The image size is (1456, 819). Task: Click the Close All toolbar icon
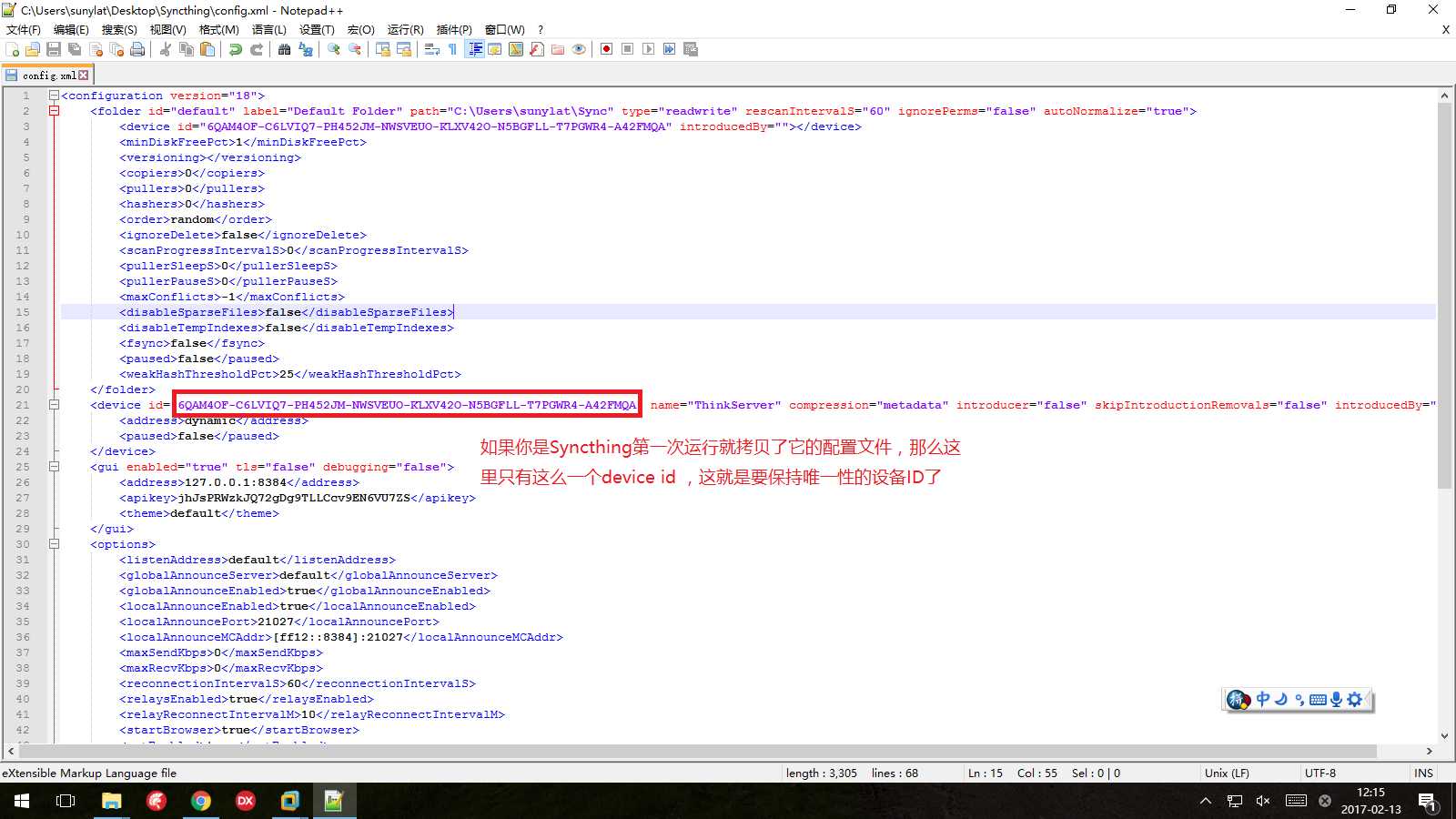[116, 49]
